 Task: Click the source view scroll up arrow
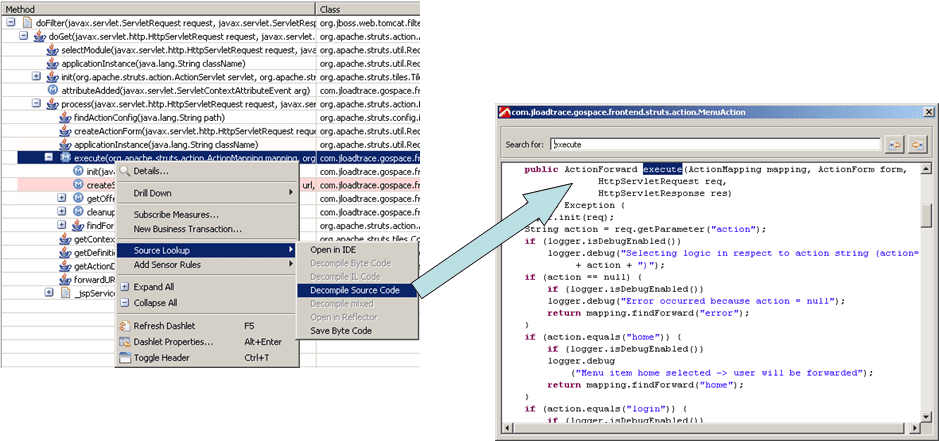click(x=926, y=169)
